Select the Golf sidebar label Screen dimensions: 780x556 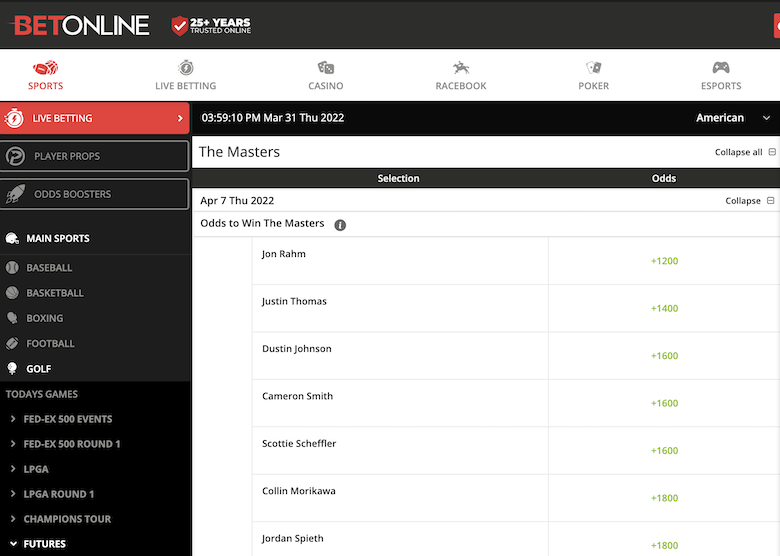point(39,369)
